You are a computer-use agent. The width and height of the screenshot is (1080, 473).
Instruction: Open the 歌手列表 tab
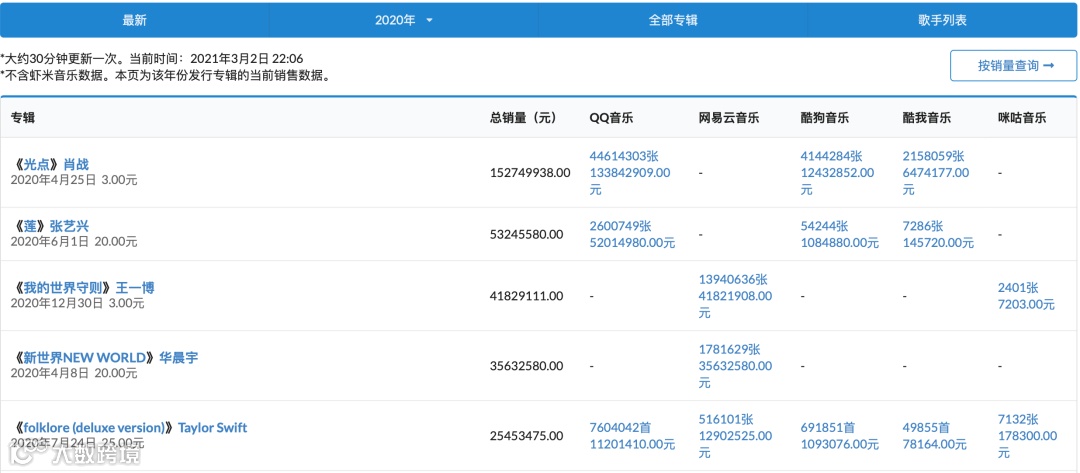(942, 21)
